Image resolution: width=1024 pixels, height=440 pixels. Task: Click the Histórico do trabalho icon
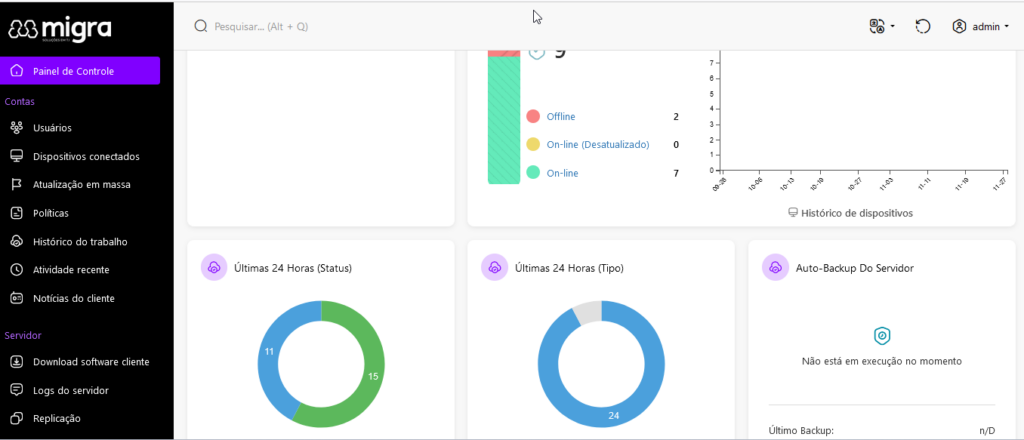16,241
